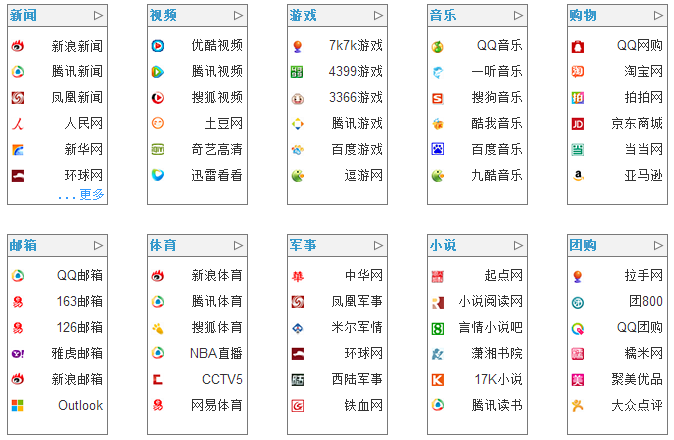Expand the 邮箱 category arrow
Image resolution: width=674 pixels, height=440 pixels.
tap(98, 245)
